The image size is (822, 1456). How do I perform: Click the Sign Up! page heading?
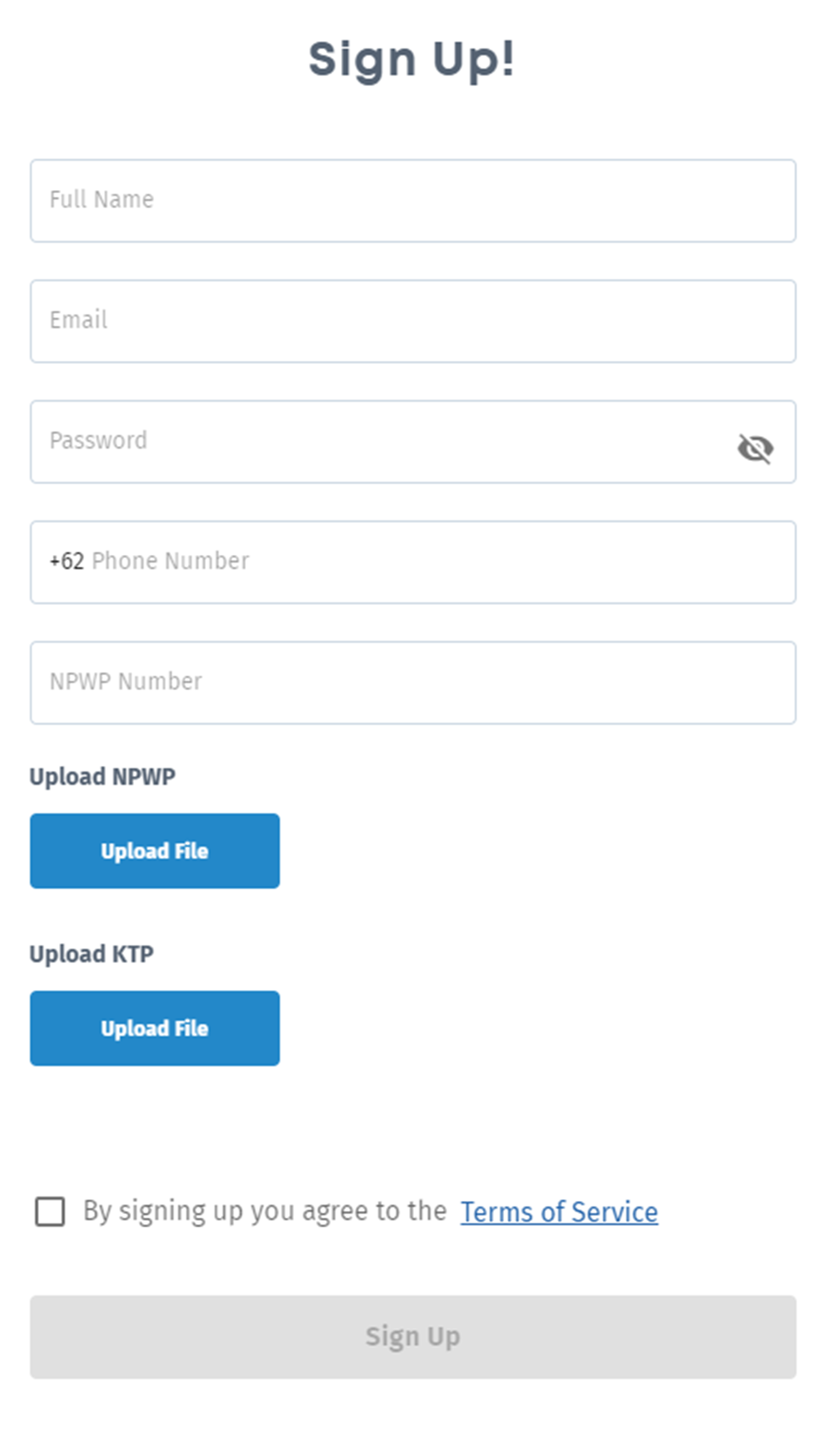coord(412,59)
